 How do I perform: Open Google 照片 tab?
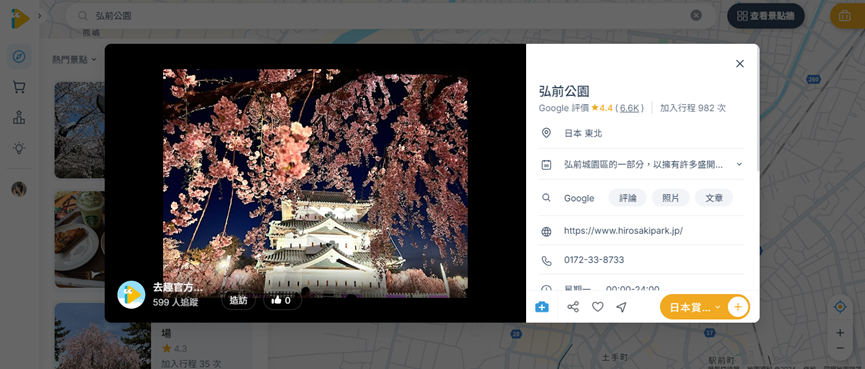click(670, 198)
